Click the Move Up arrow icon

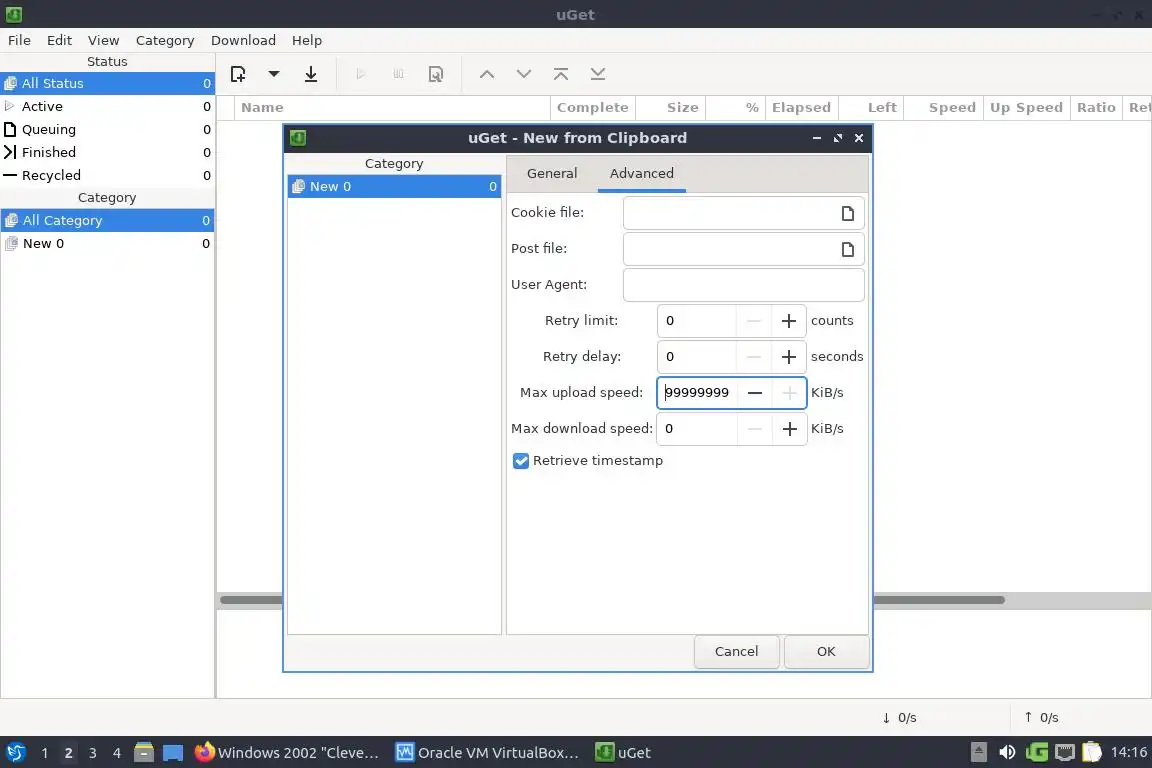click(x=487, y=73)
